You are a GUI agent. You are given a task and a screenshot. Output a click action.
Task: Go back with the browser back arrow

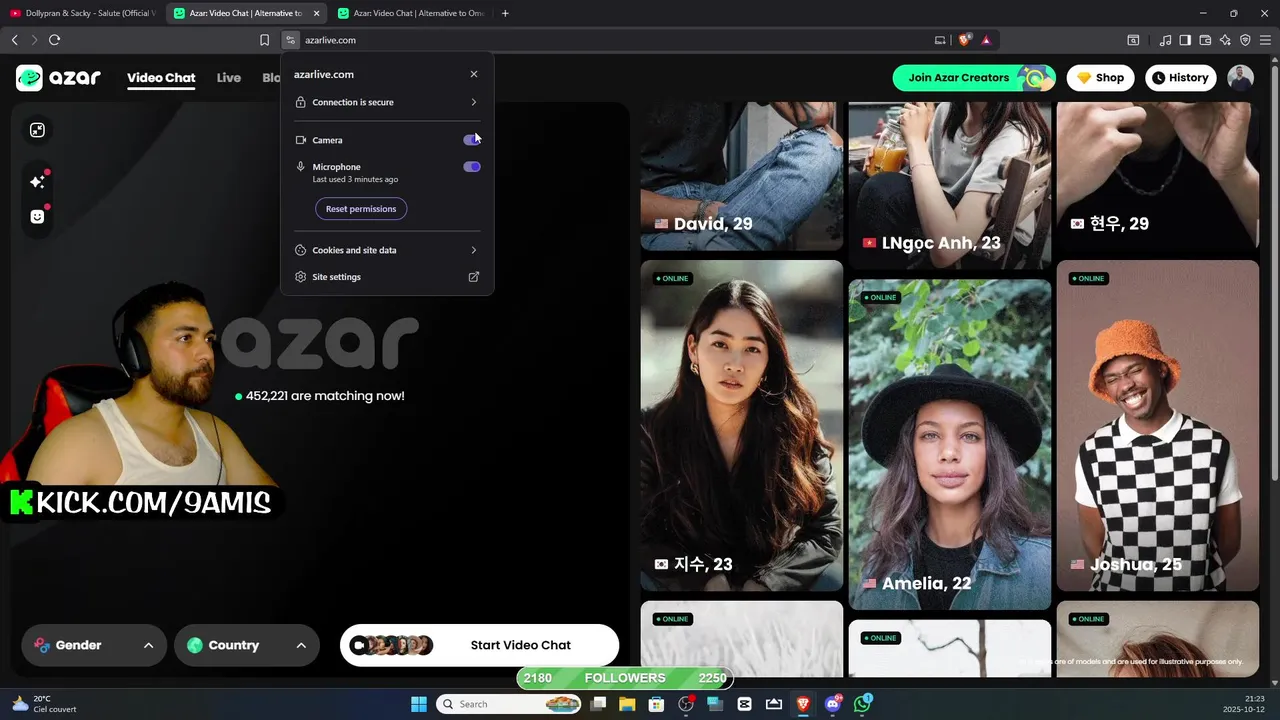pyautogui.click(x=14, y=40)
